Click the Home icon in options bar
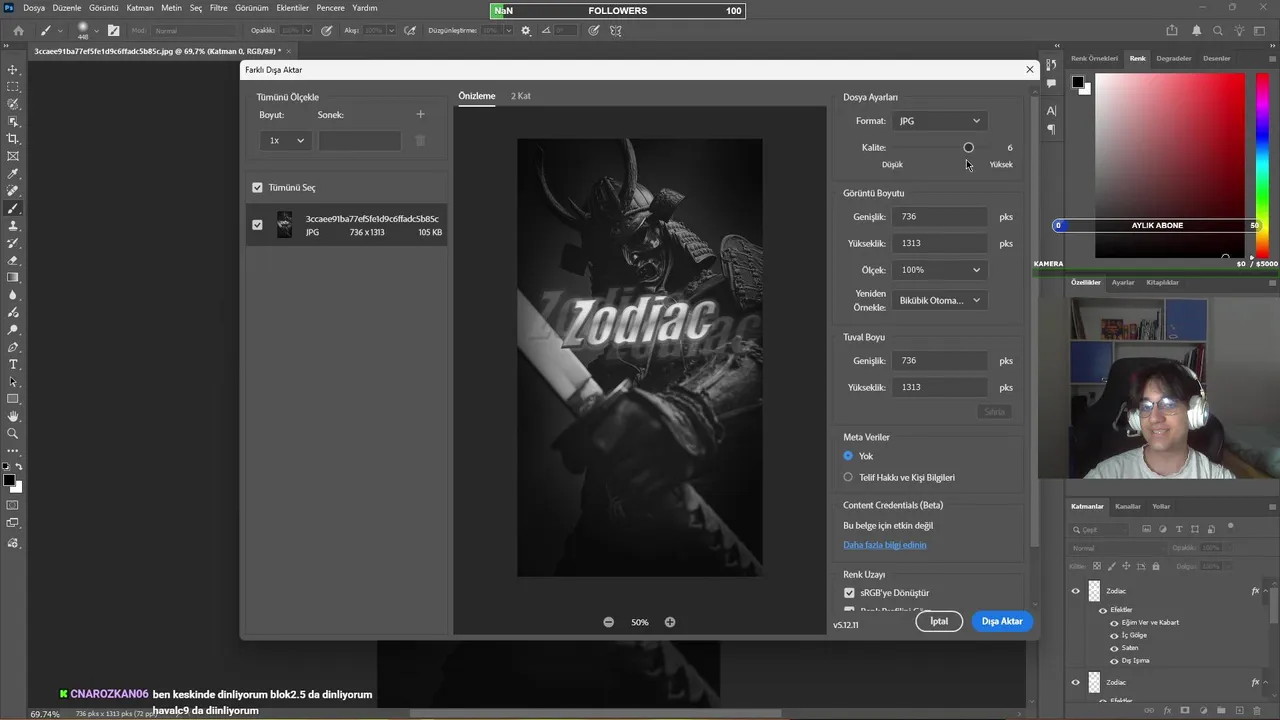The width and height of the screenshot is (1280, 720). [18, 31]
